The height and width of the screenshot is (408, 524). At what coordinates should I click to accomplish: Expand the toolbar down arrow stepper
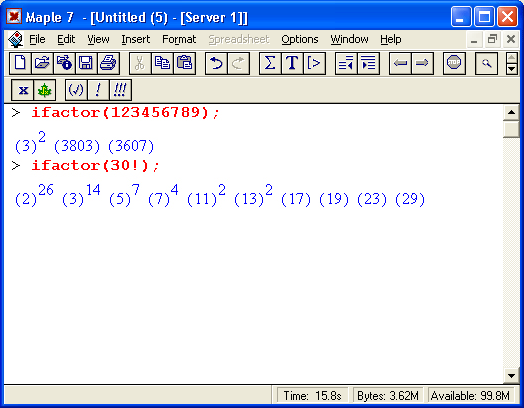point(512,69)
